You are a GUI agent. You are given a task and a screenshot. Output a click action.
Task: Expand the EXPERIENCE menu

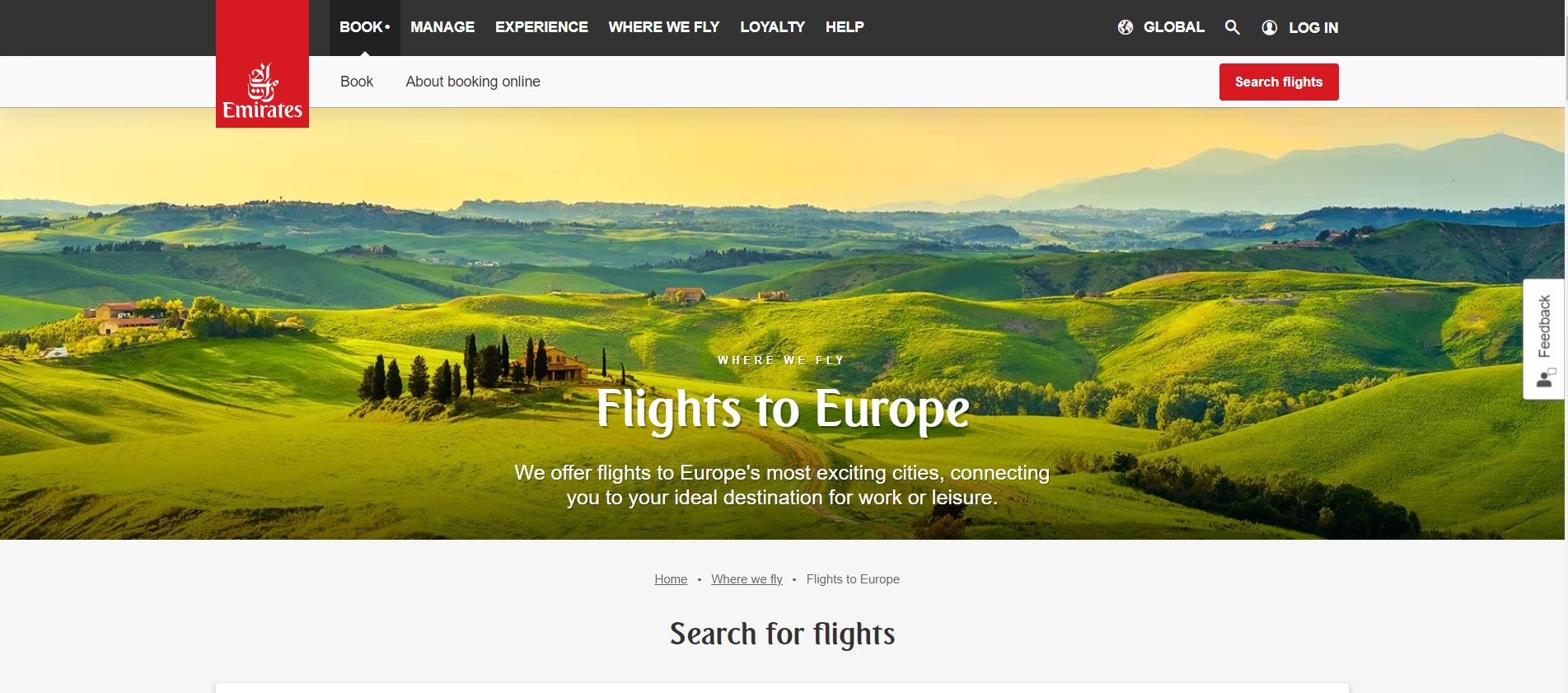541,27
